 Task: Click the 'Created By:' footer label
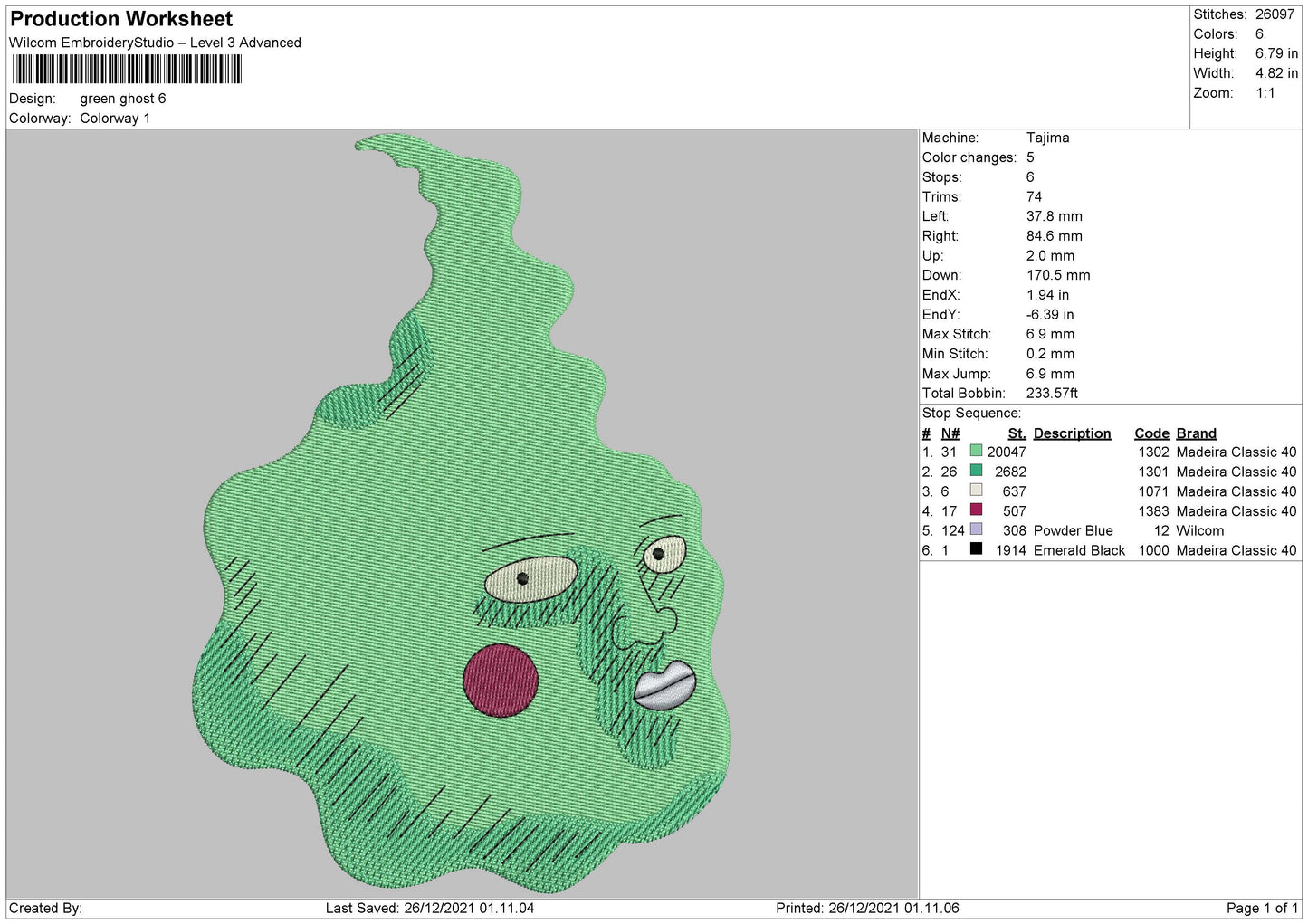coord(45,908)
